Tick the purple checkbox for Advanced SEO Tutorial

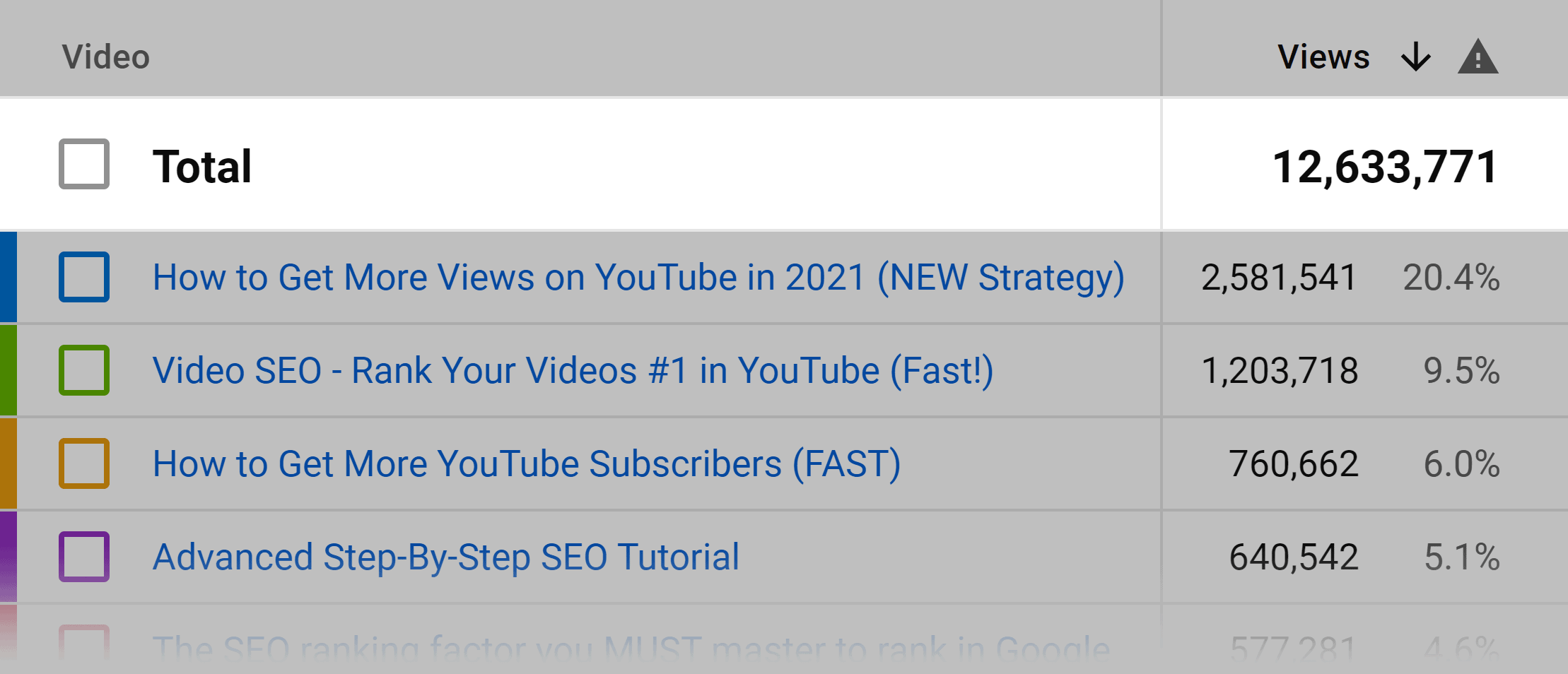tap(84, 557)
